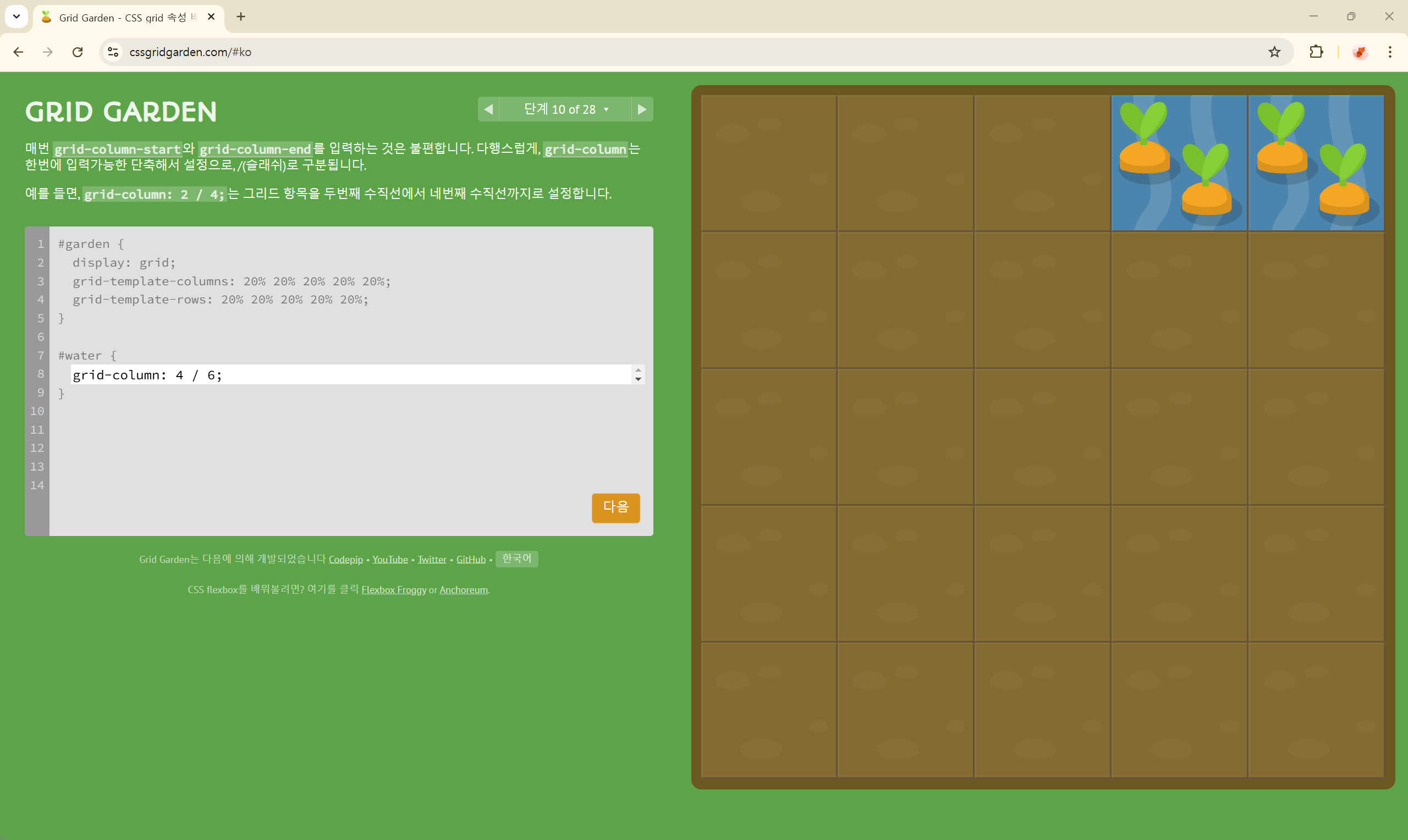Screen dimensions: 1408x840
Task: Open the GitHub footer link
Action: (x=470, y=559)
